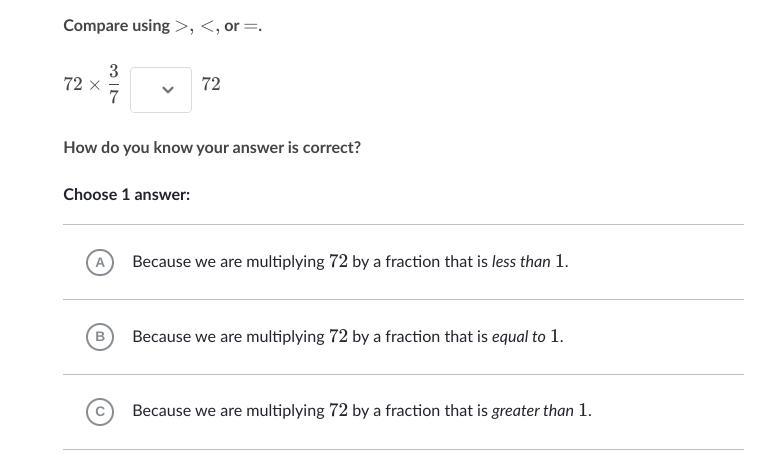Click the fraction 3/7 in the expression
This screenshot has width=772, height=467.
114,84
